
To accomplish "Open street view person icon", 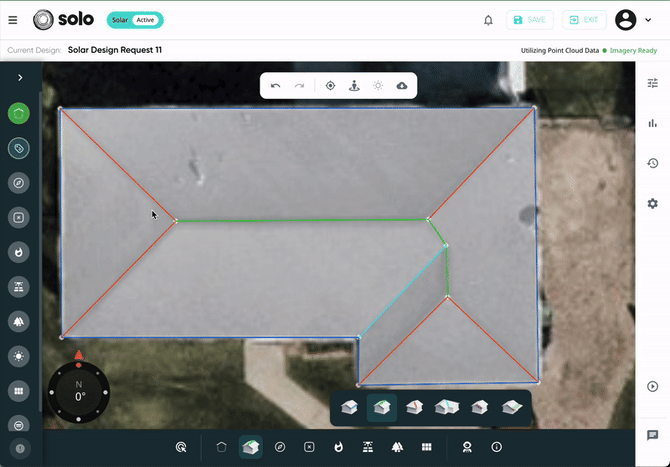I will pyautogui.click(x=354, y=86).
